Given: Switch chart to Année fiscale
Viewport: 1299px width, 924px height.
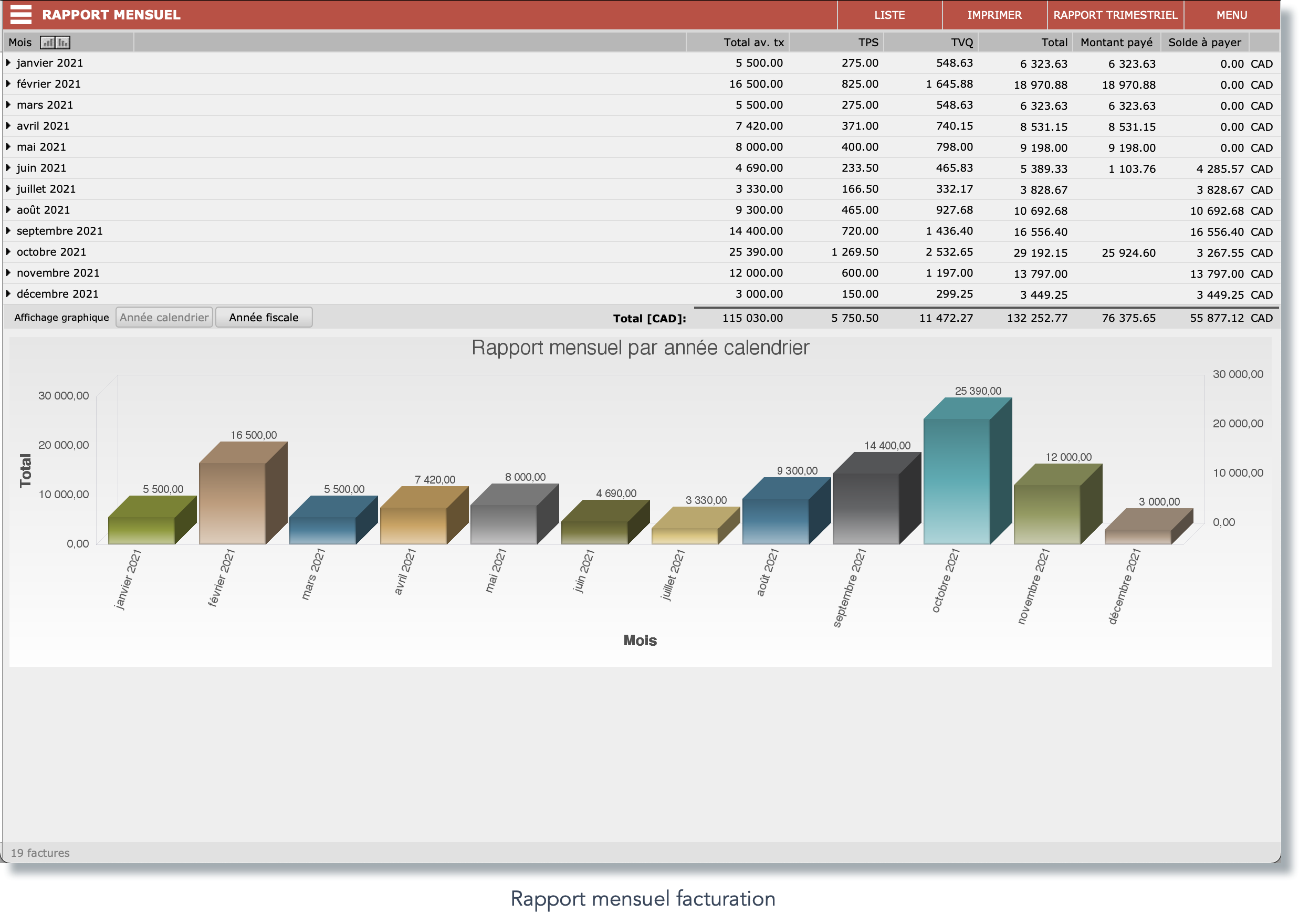Looking at the screenshot, I should pyautogui.click(x=264, y=318).
